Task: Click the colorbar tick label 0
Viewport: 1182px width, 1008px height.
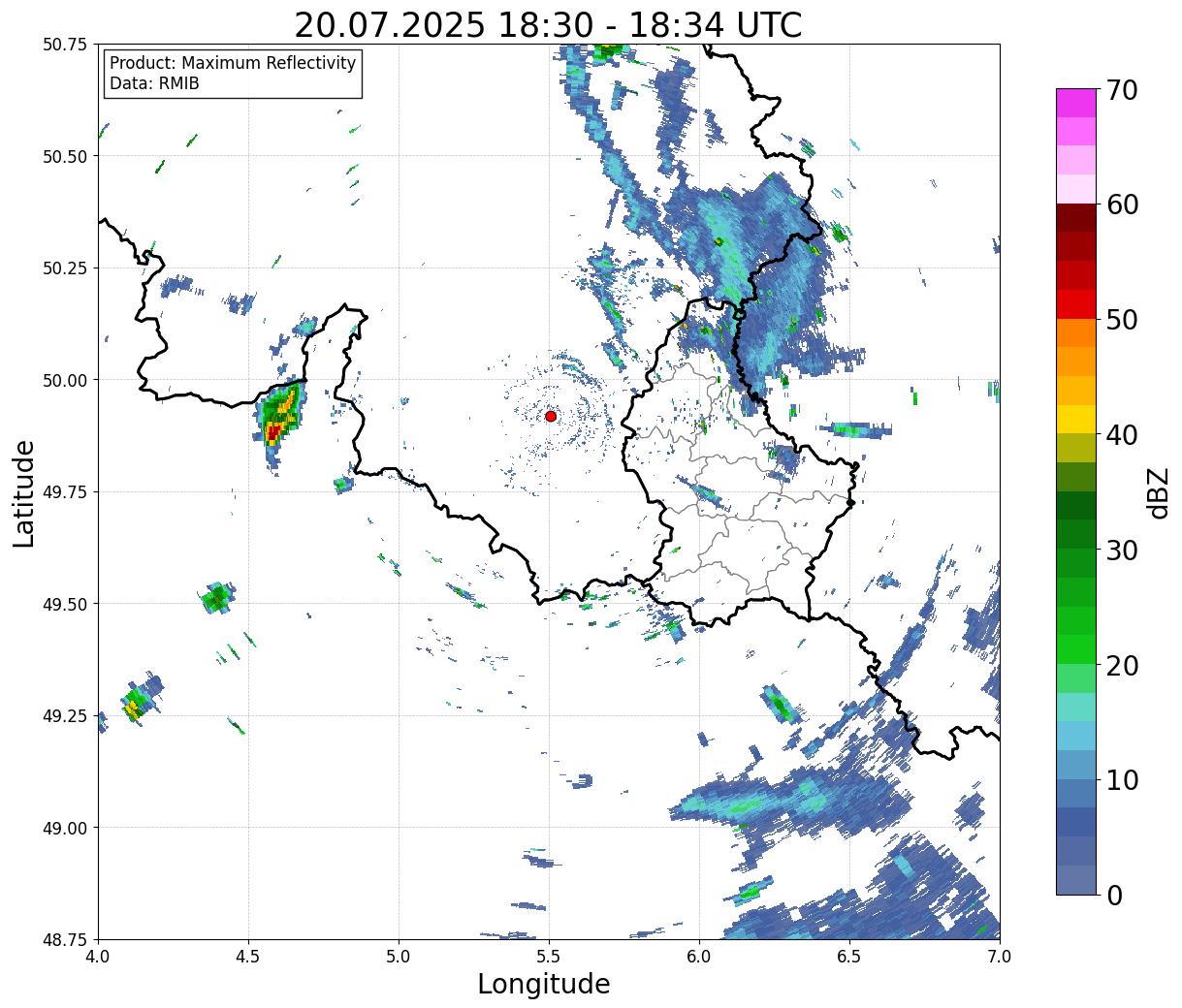Action: tap(1114, 895)
